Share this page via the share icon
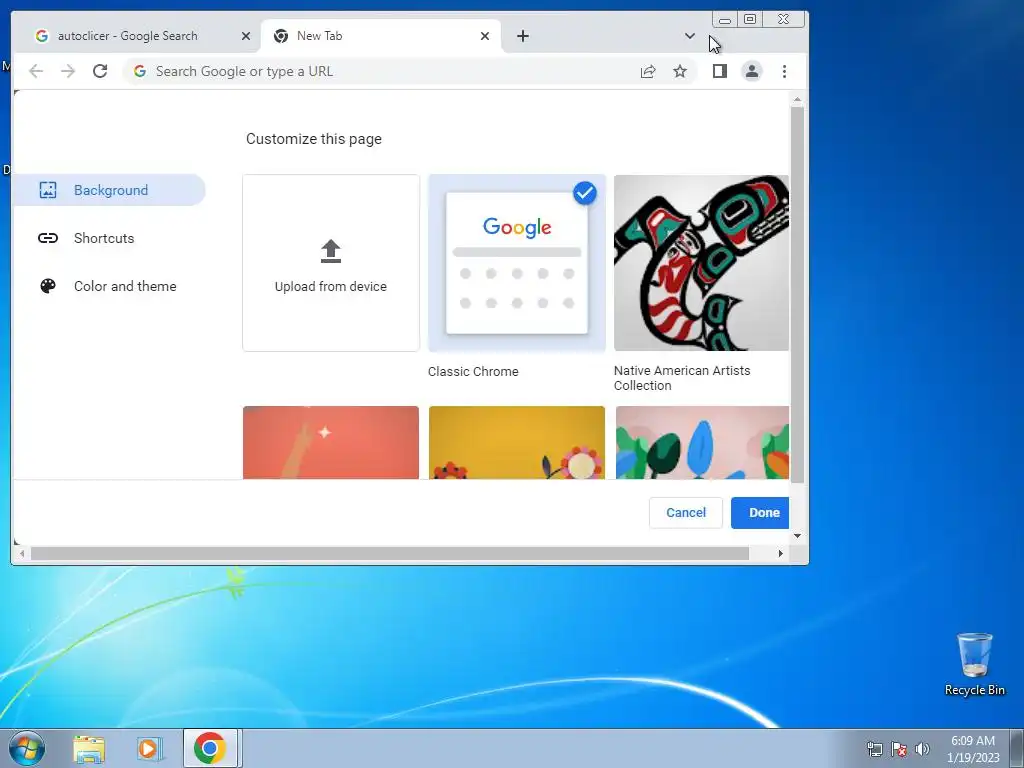Screen dimensions: 1024x768 pos(648,71)
